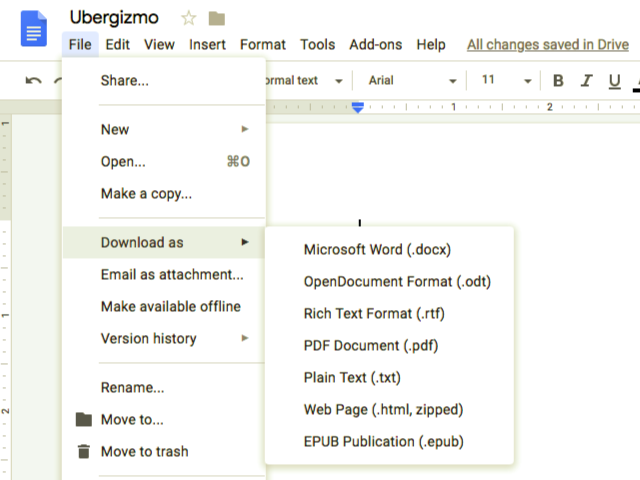
Task: Click the blue indent marker on ruler
Action: tap(358, 107)
